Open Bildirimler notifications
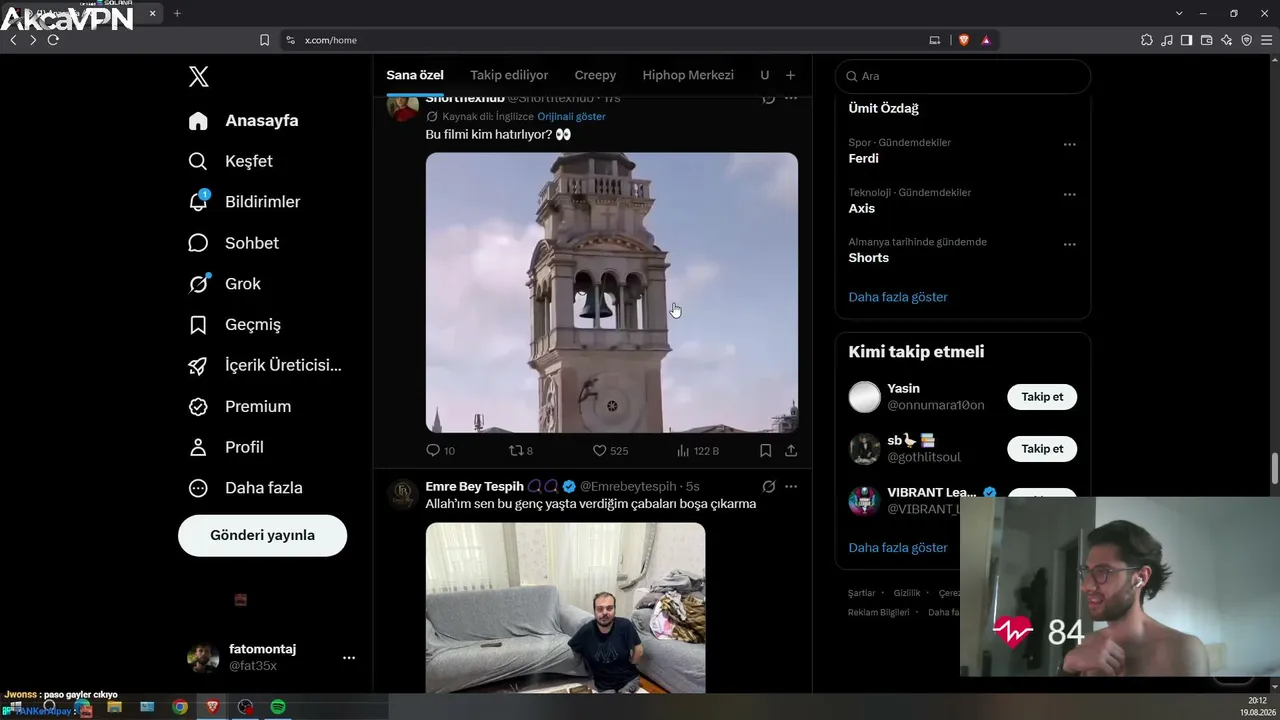 244,202
